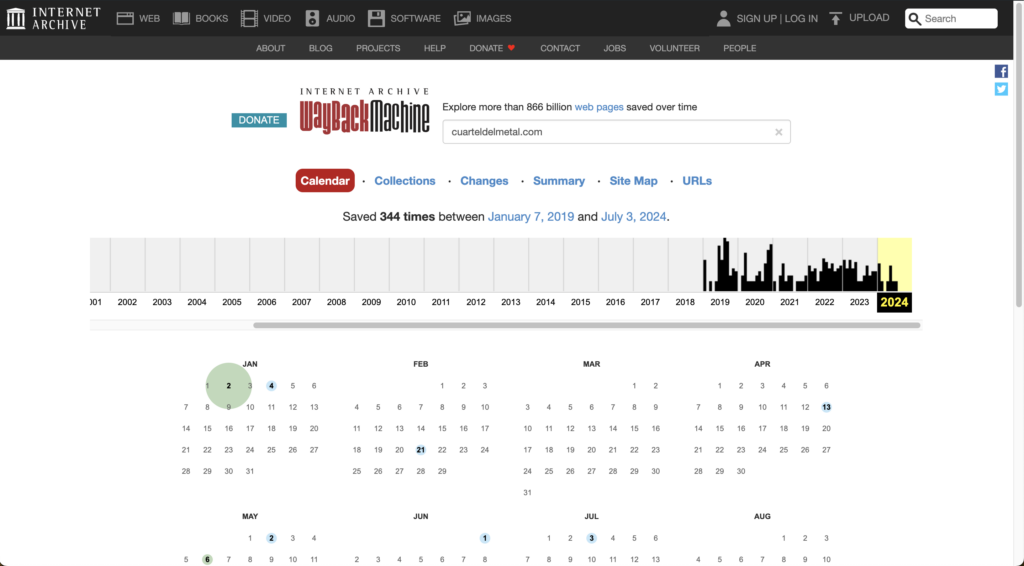Open the Books section icon

(x=181, y=18)
